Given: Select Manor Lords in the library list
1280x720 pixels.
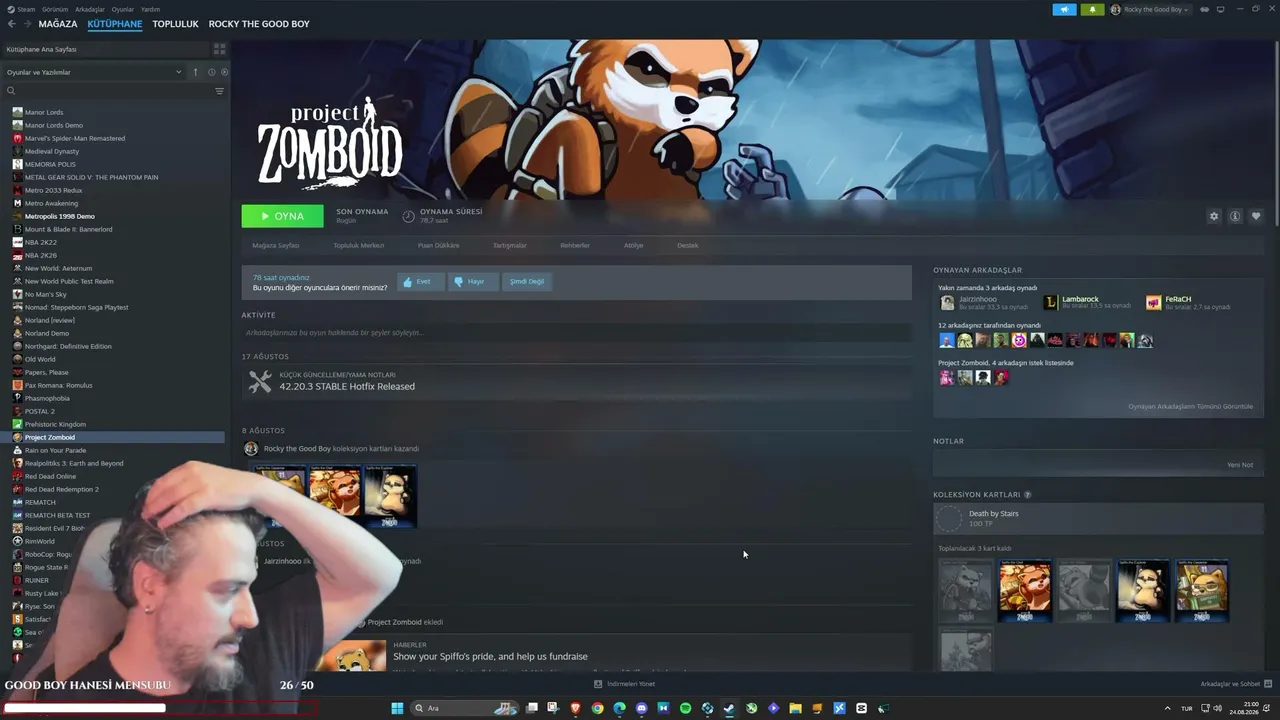Looking at the screenshot, I should (44, 112).
